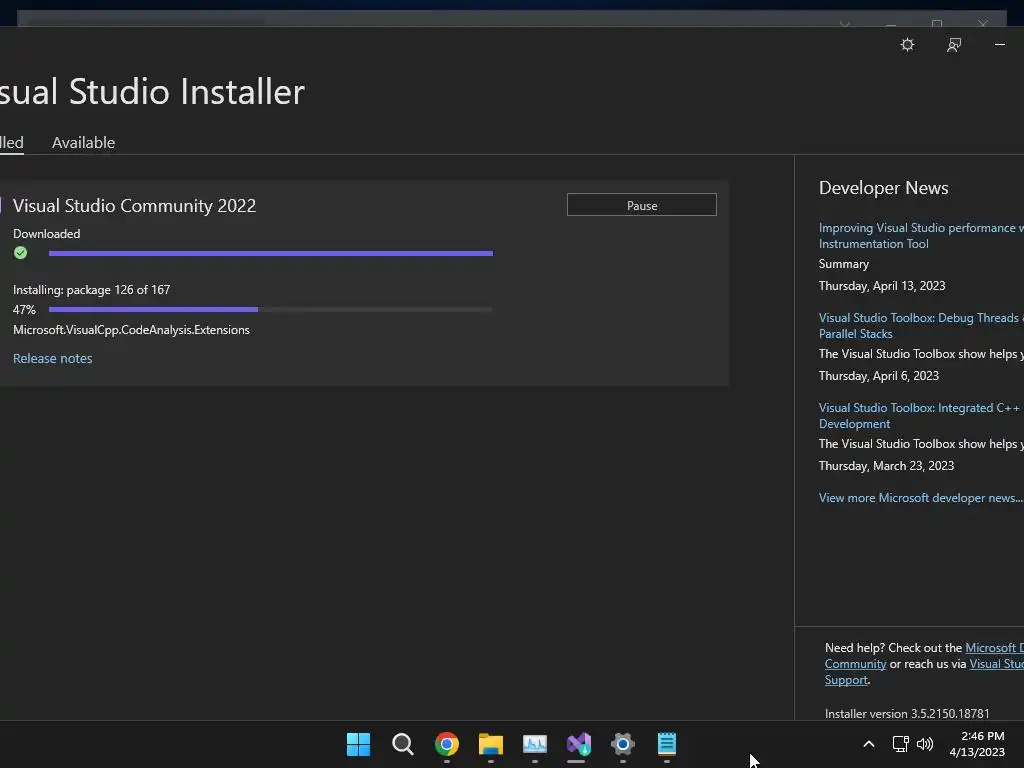Click the 'Thursday, March 23, 2023' date
Viewport: 1024px width, 768px height.
[886, 466]
